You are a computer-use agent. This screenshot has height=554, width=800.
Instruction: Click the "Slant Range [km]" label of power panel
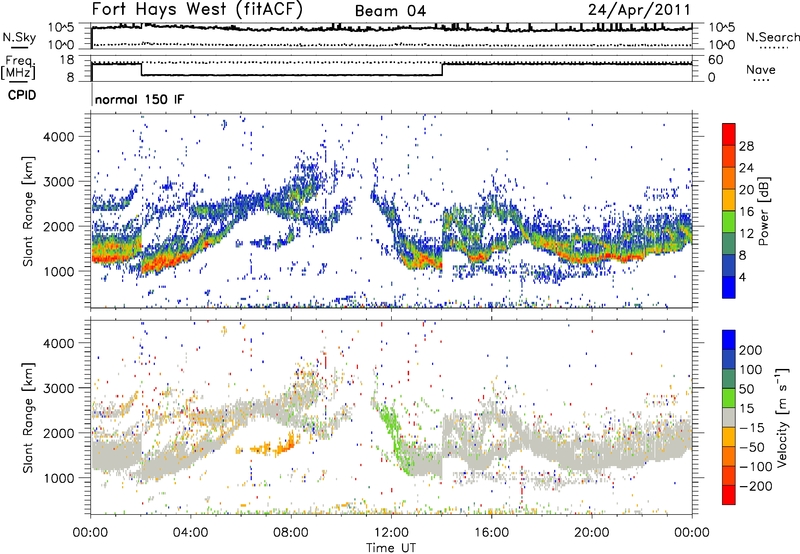[x=28, y=211]
